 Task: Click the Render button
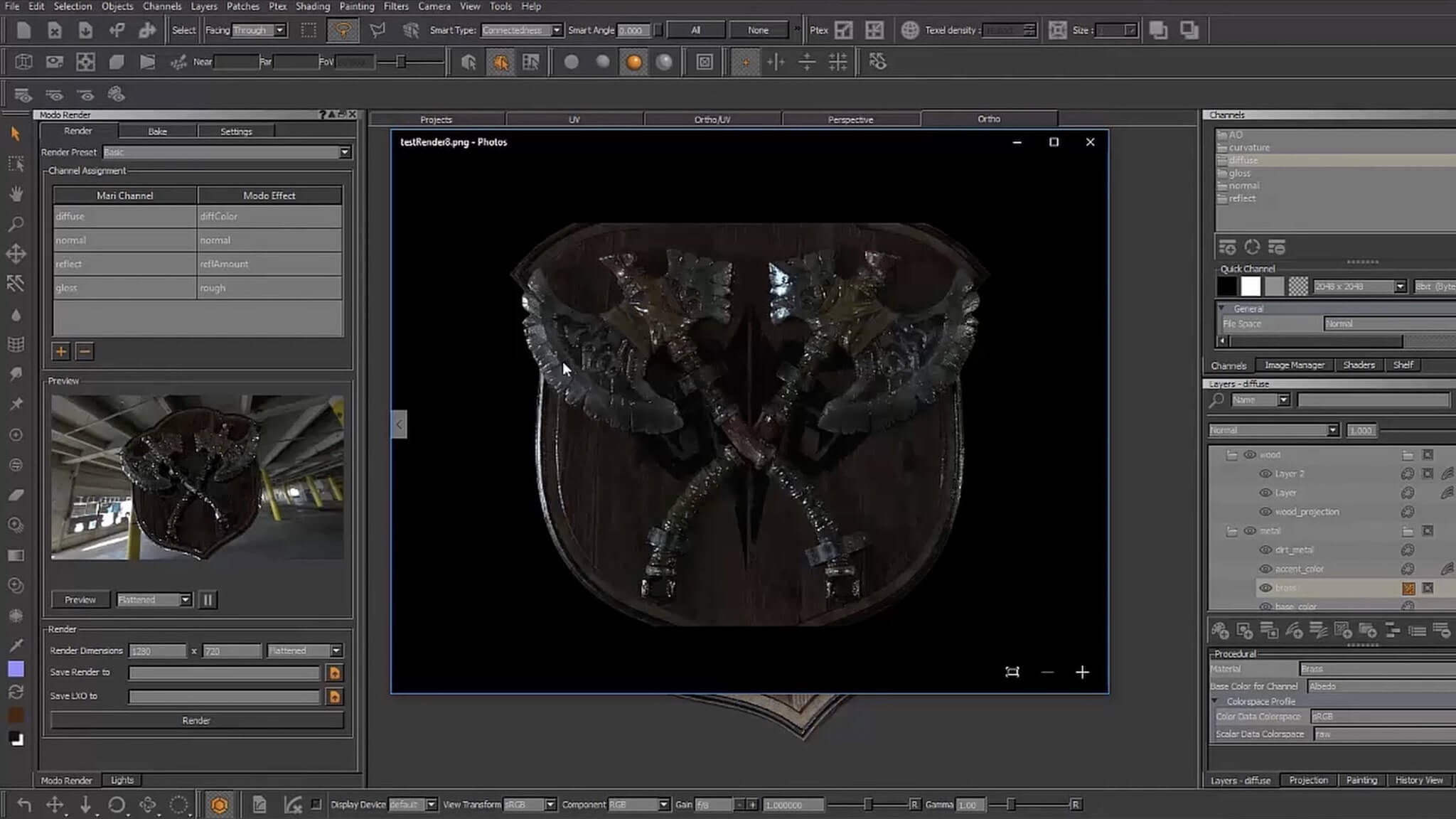pyautogui.click(x=196, y=721)
